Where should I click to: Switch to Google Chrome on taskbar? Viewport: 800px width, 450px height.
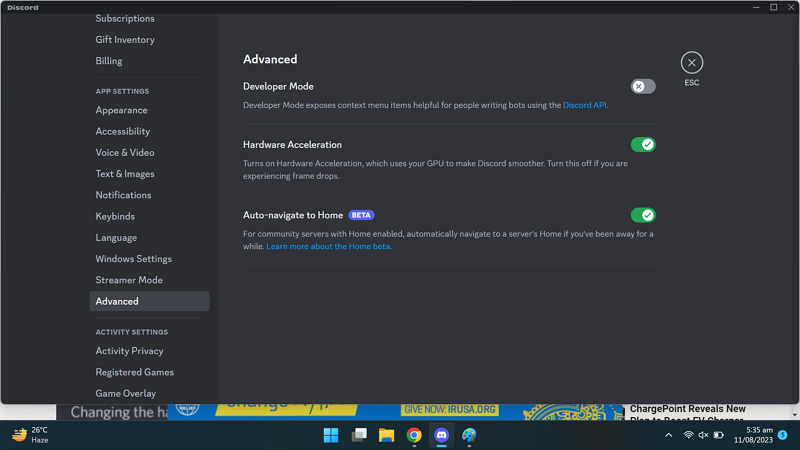point(414,435)
